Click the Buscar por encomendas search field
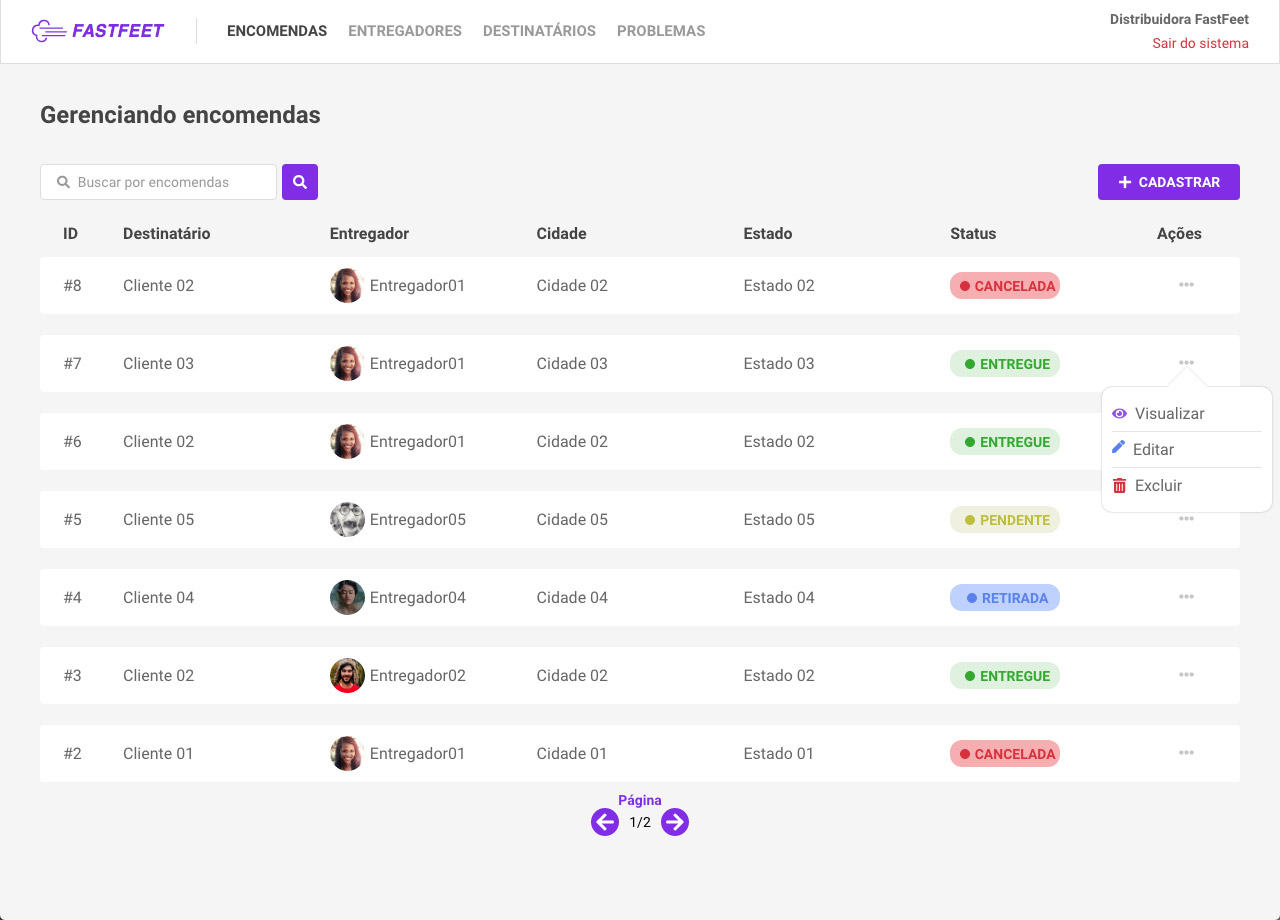 coord(158,181)
